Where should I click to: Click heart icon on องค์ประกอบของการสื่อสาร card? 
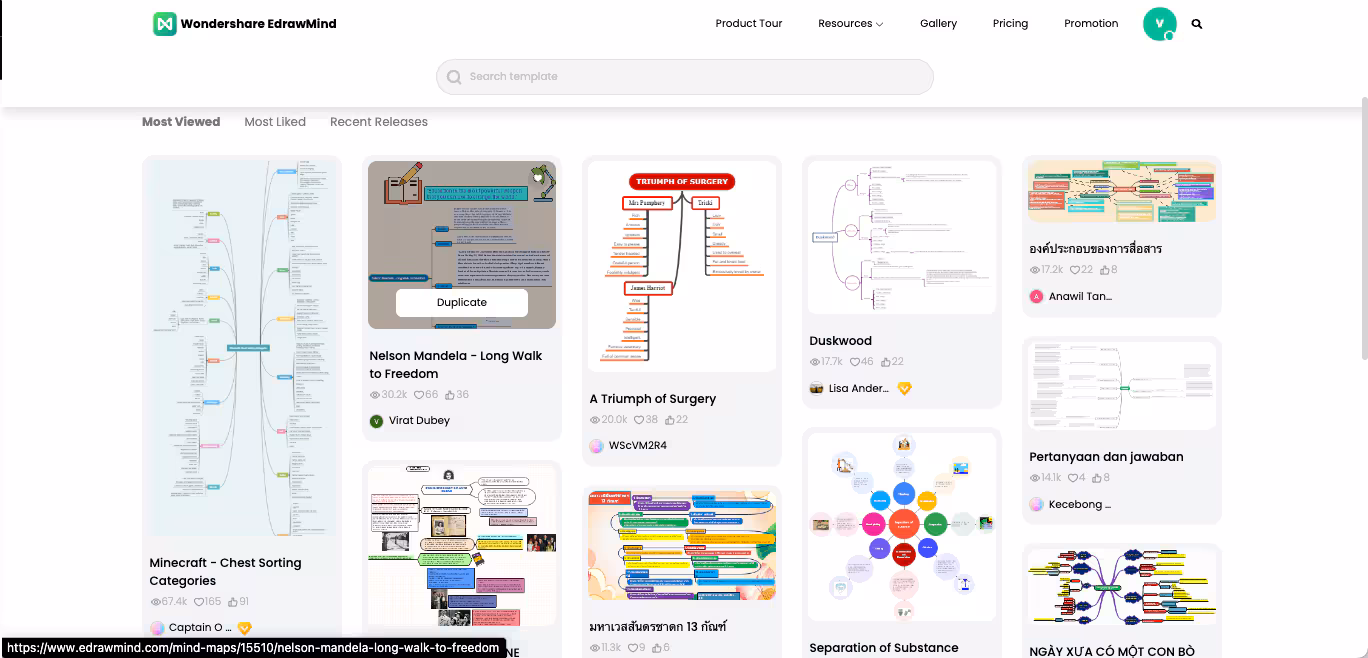[1074, 270]
